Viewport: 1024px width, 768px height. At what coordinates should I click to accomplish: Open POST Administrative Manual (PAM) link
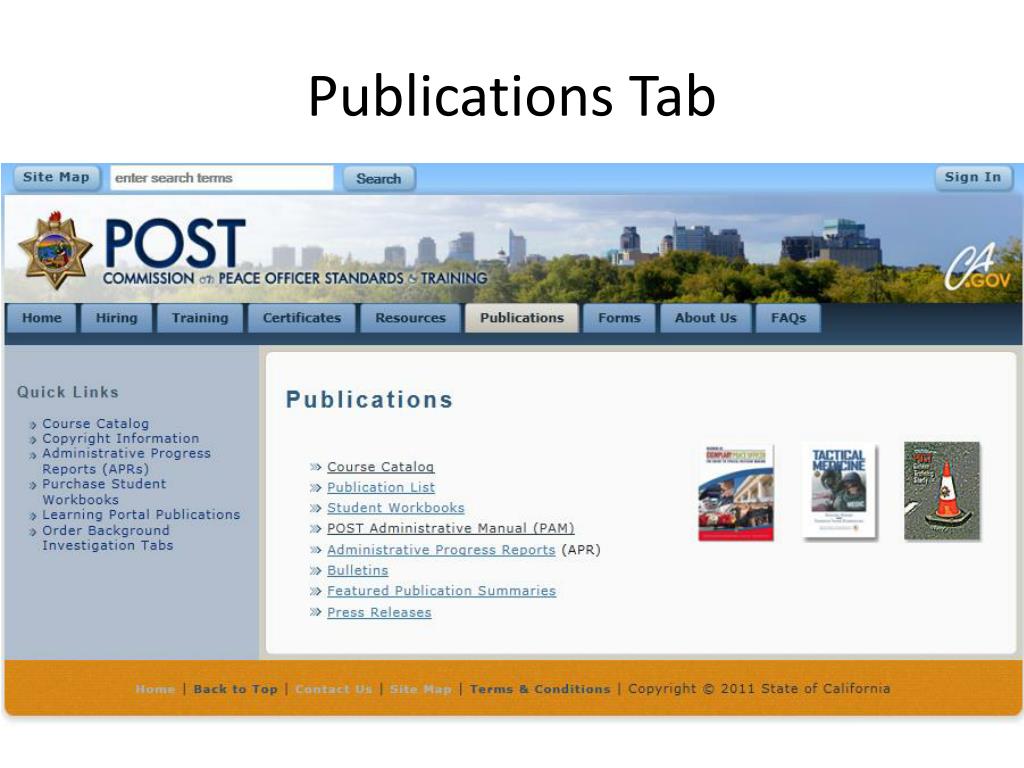pyautogui.click(x=451, y=528)
